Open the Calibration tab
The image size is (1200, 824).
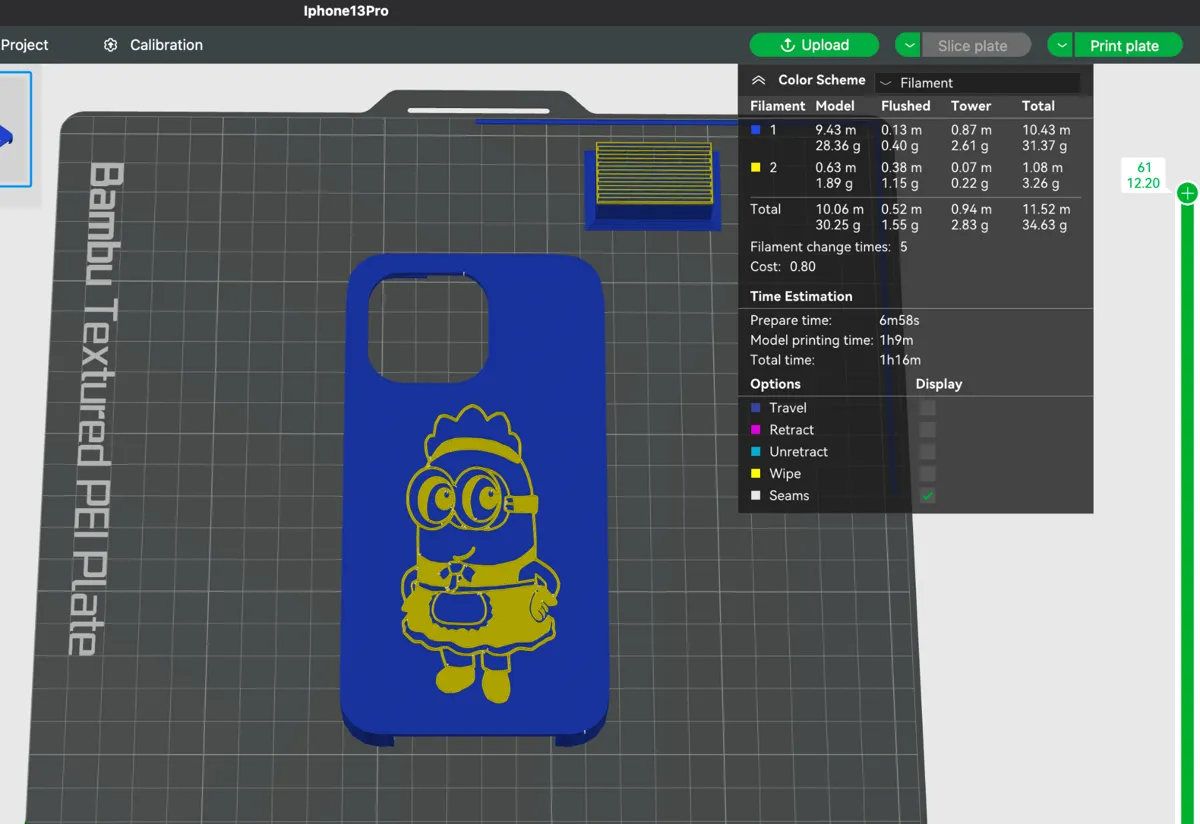pos(153,45)
